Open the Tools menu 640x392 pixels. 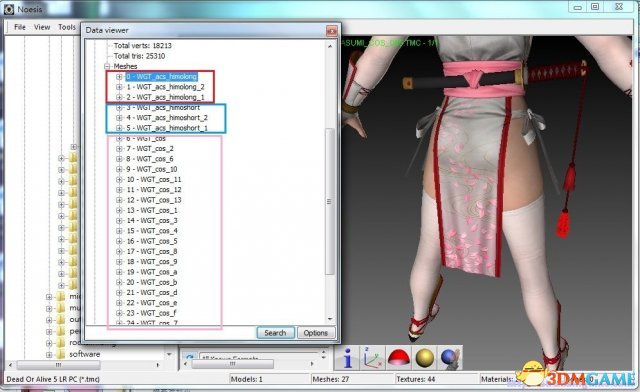(x=67, y=27)
